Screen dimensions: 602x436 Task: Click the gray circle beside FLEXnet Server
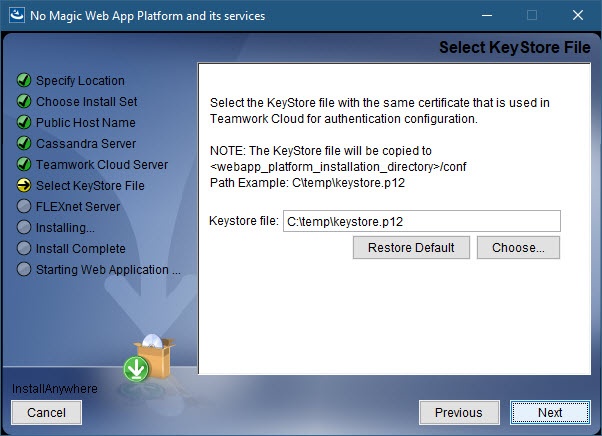point(24,206)
